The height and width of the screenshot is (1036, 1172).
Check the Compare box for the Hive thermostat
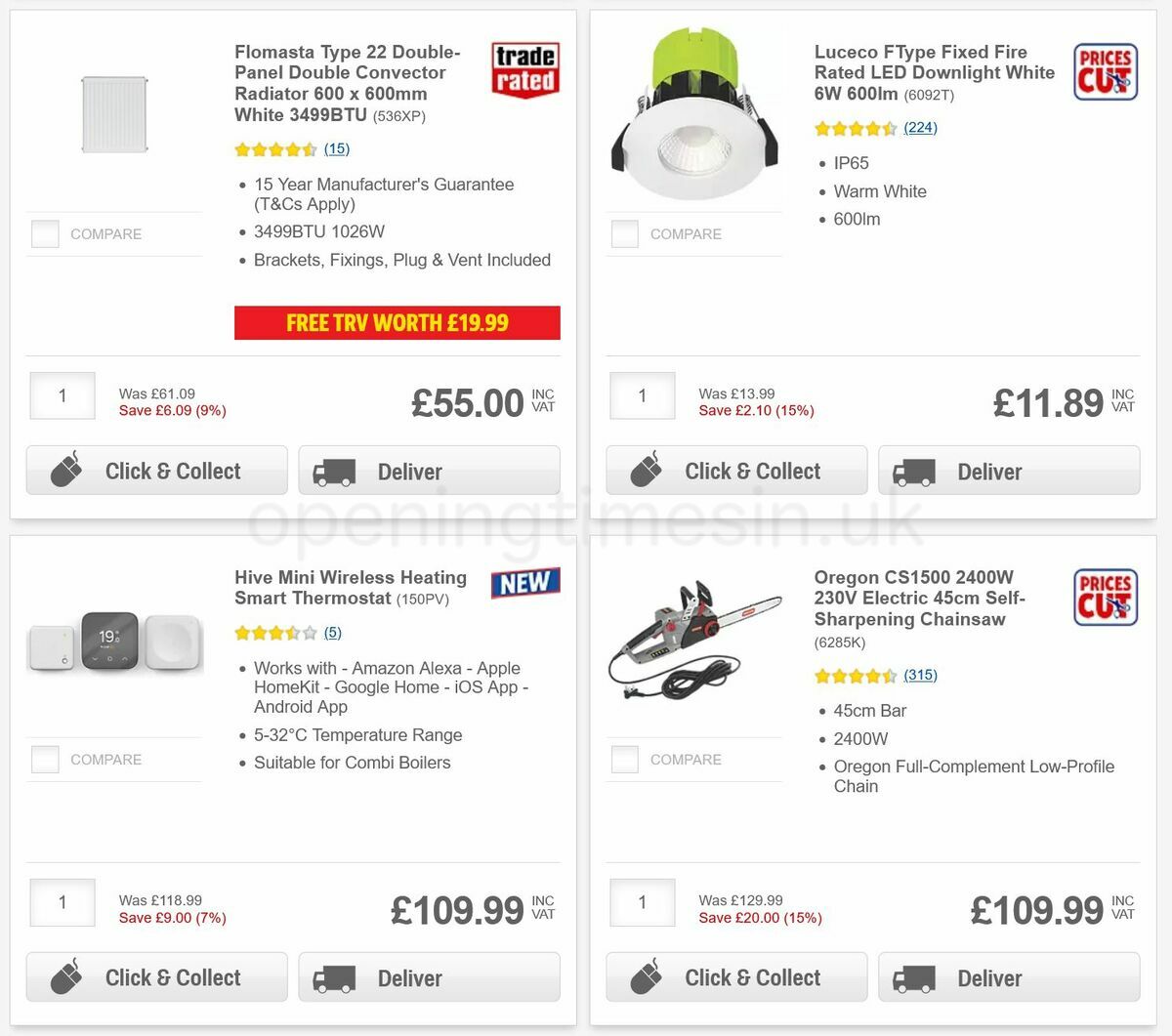45,759
